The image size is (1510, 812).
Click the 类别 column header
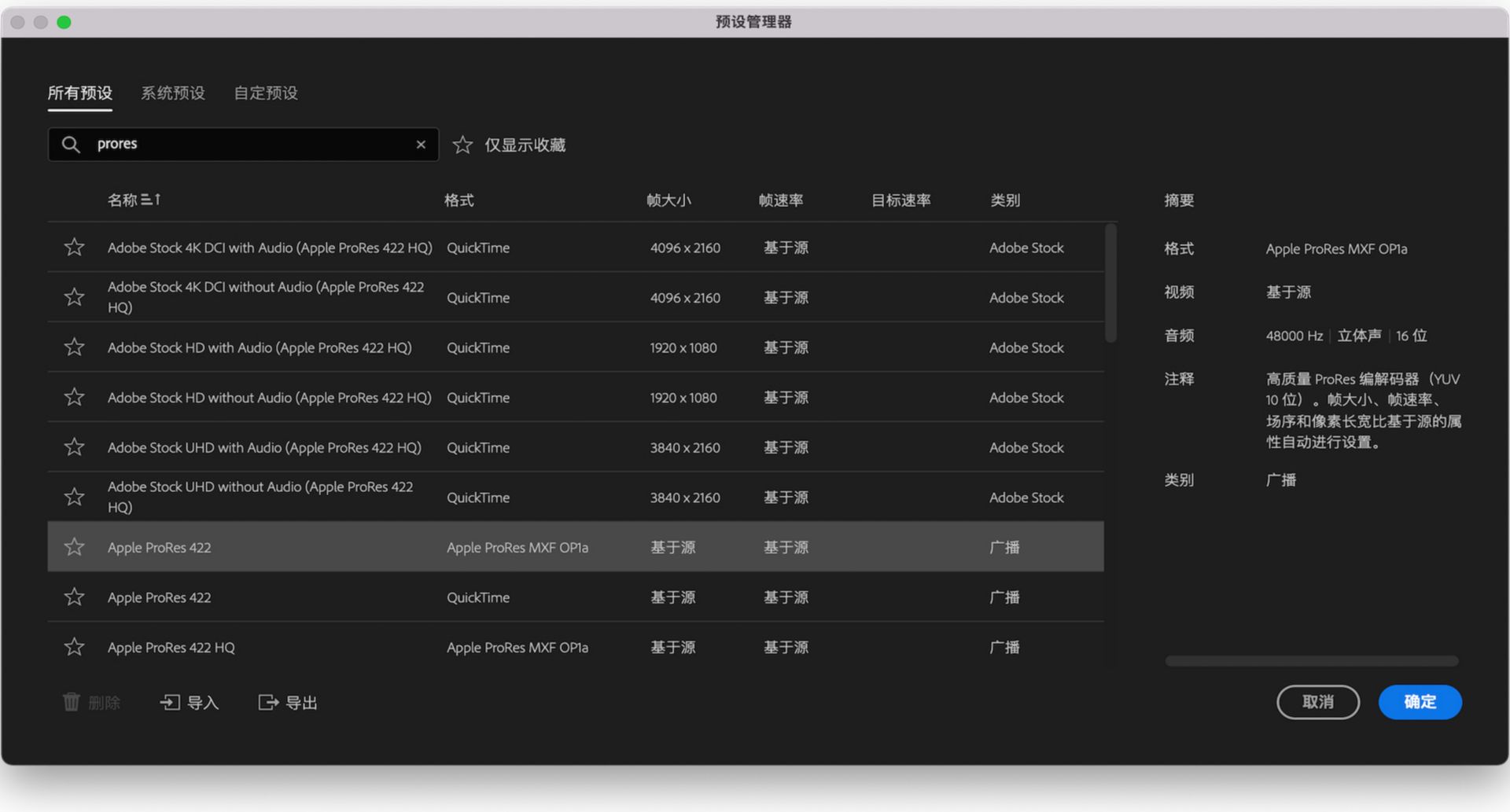pyautogui.click(x=1007, y=200)
